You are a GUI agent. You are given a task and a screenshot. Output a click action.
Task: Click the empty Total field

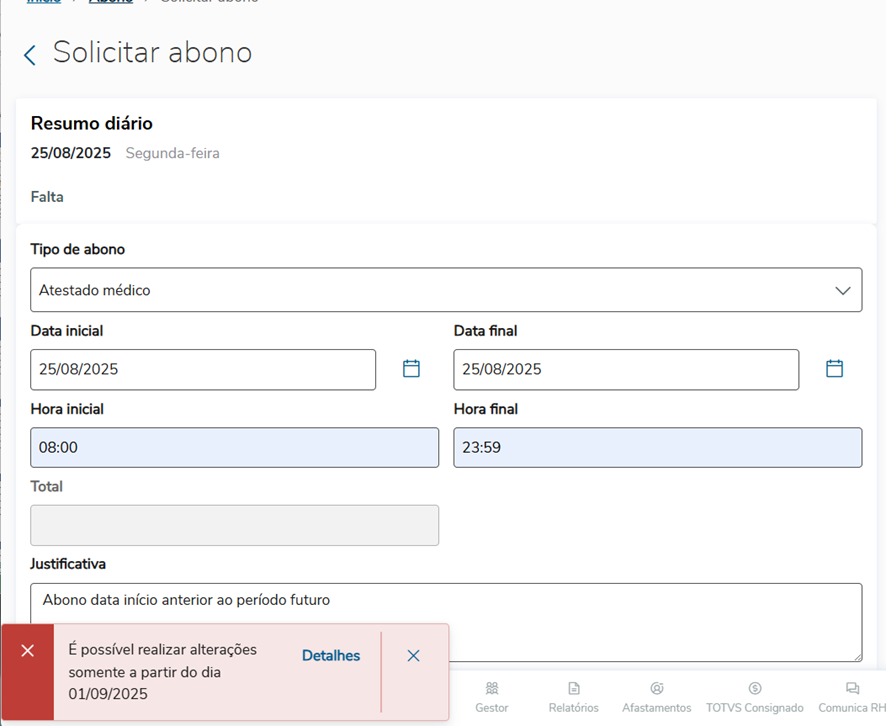[234, 525]
